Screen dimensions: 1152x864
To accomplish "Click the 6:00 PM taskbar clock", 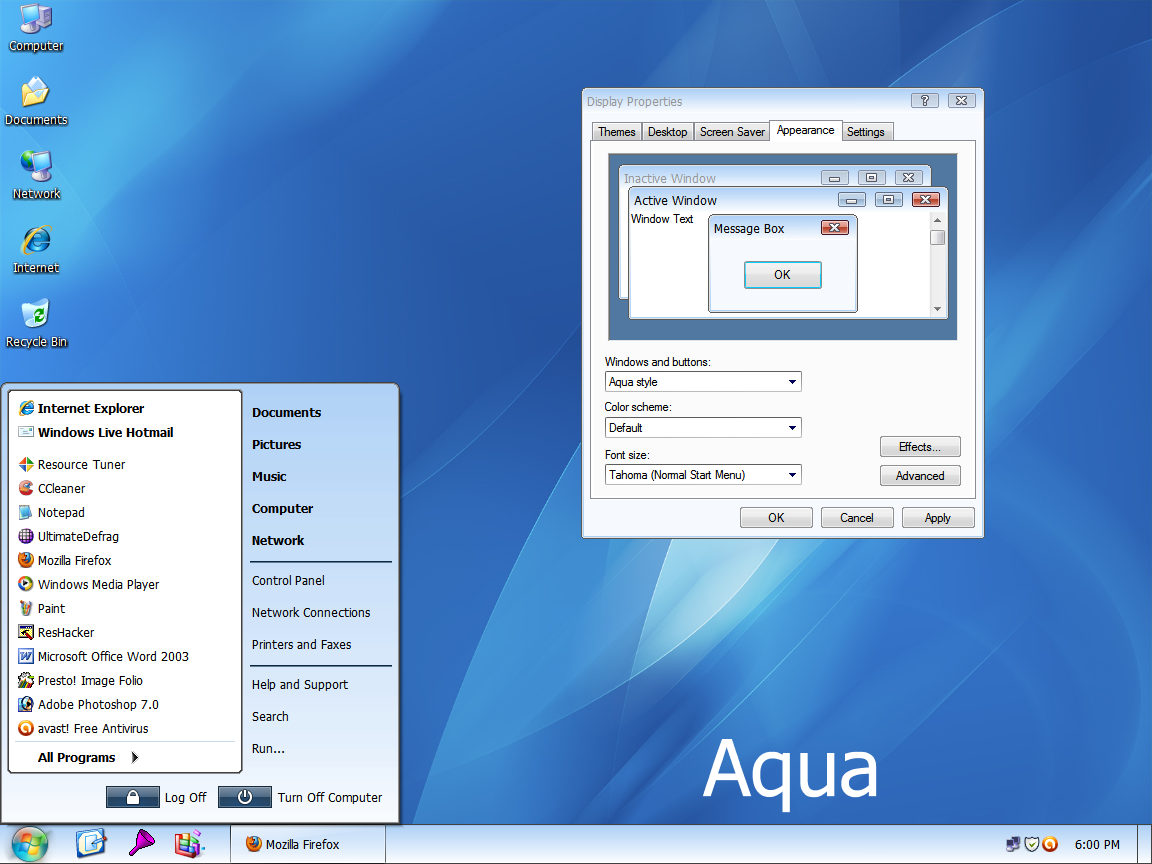I will pyautogui.click(x=1097, y=845).
